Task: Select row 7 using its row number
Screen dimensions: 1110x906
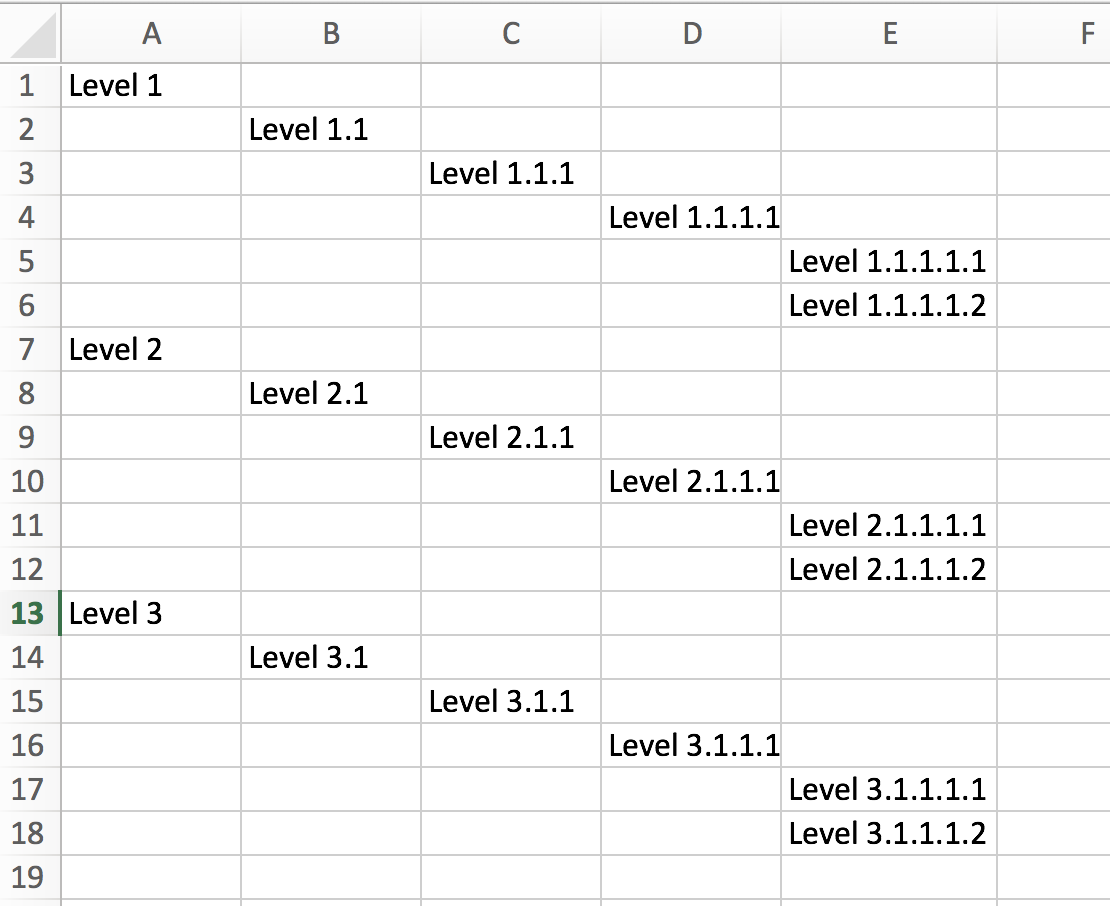Action: [30, 349]
